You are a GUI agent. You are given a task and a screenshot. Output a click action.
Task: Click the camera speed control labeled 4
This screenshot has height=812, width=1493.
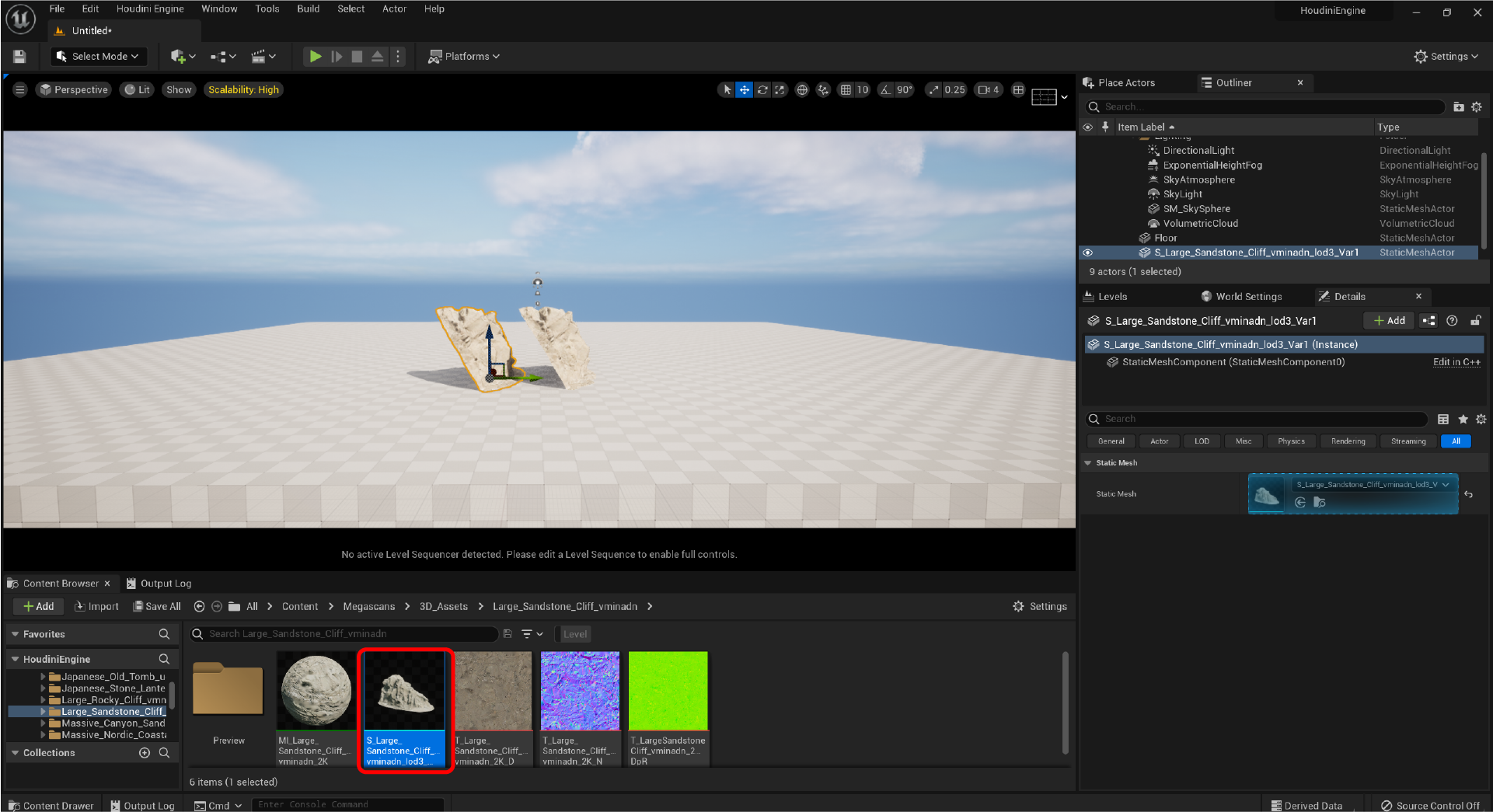tap(988, 89)
